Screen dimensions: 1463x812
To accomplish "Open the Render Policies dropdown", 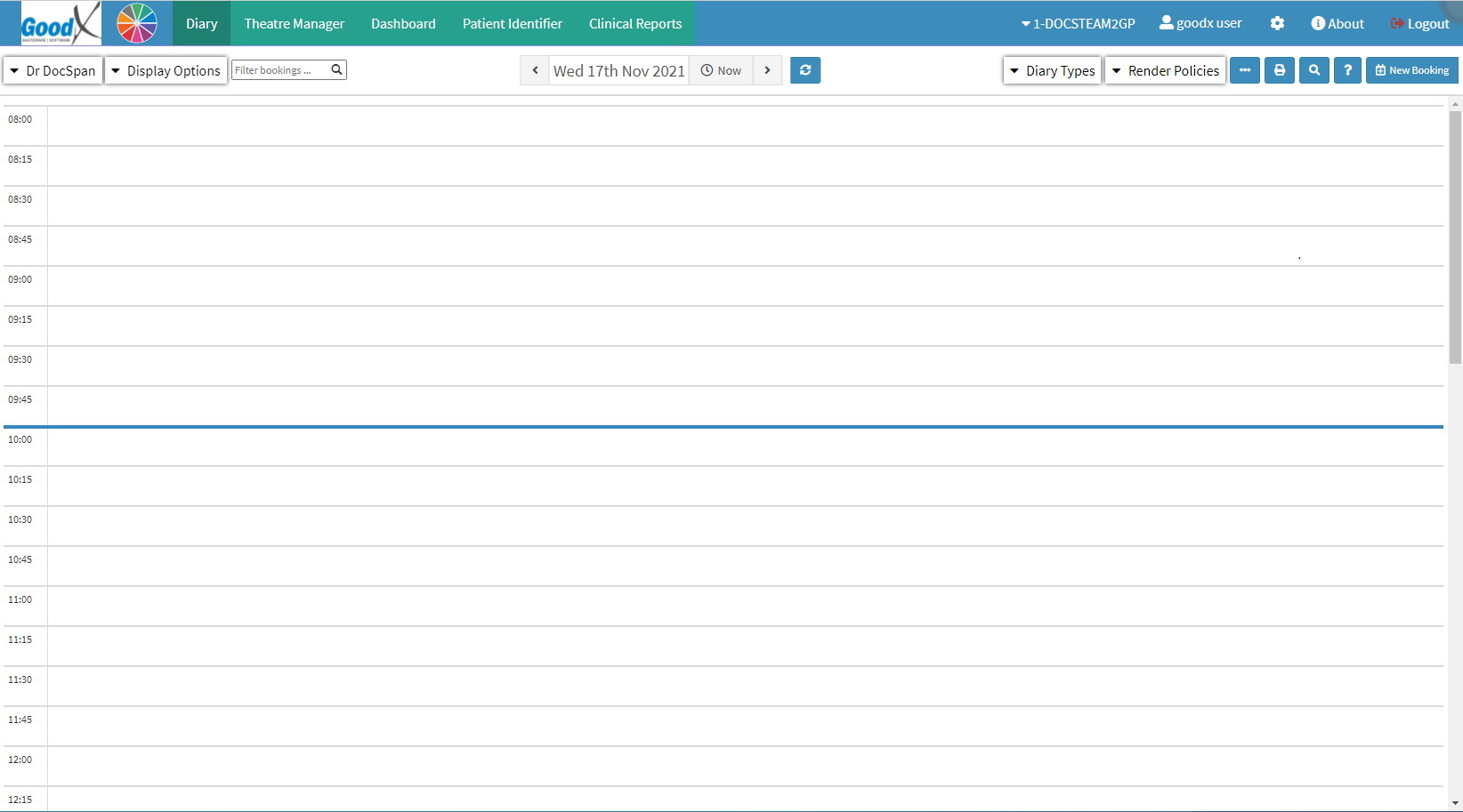I will (x=1165, y=71).
